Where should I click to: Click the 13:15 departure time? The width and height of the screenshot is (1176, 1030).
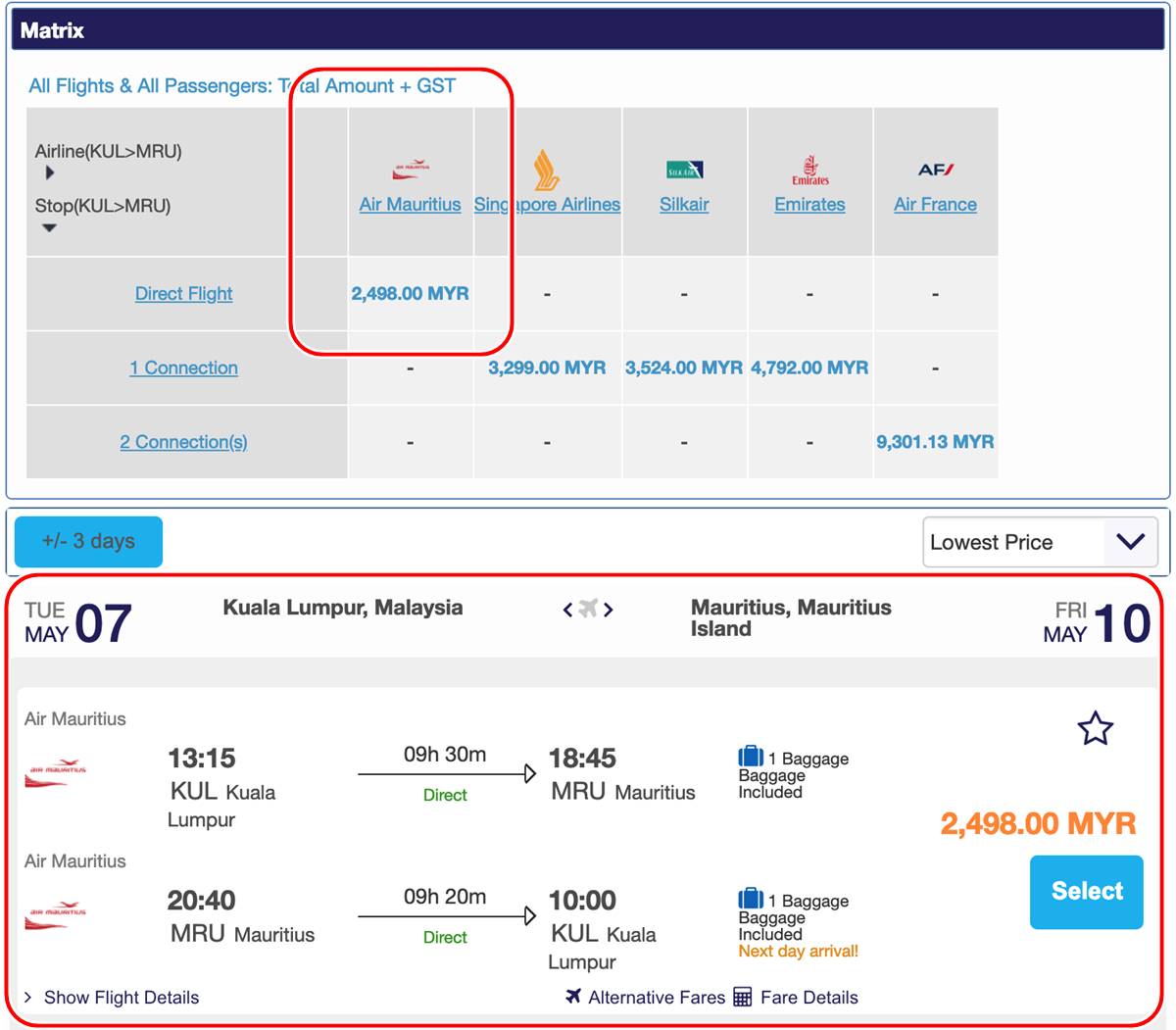[202, 759]
